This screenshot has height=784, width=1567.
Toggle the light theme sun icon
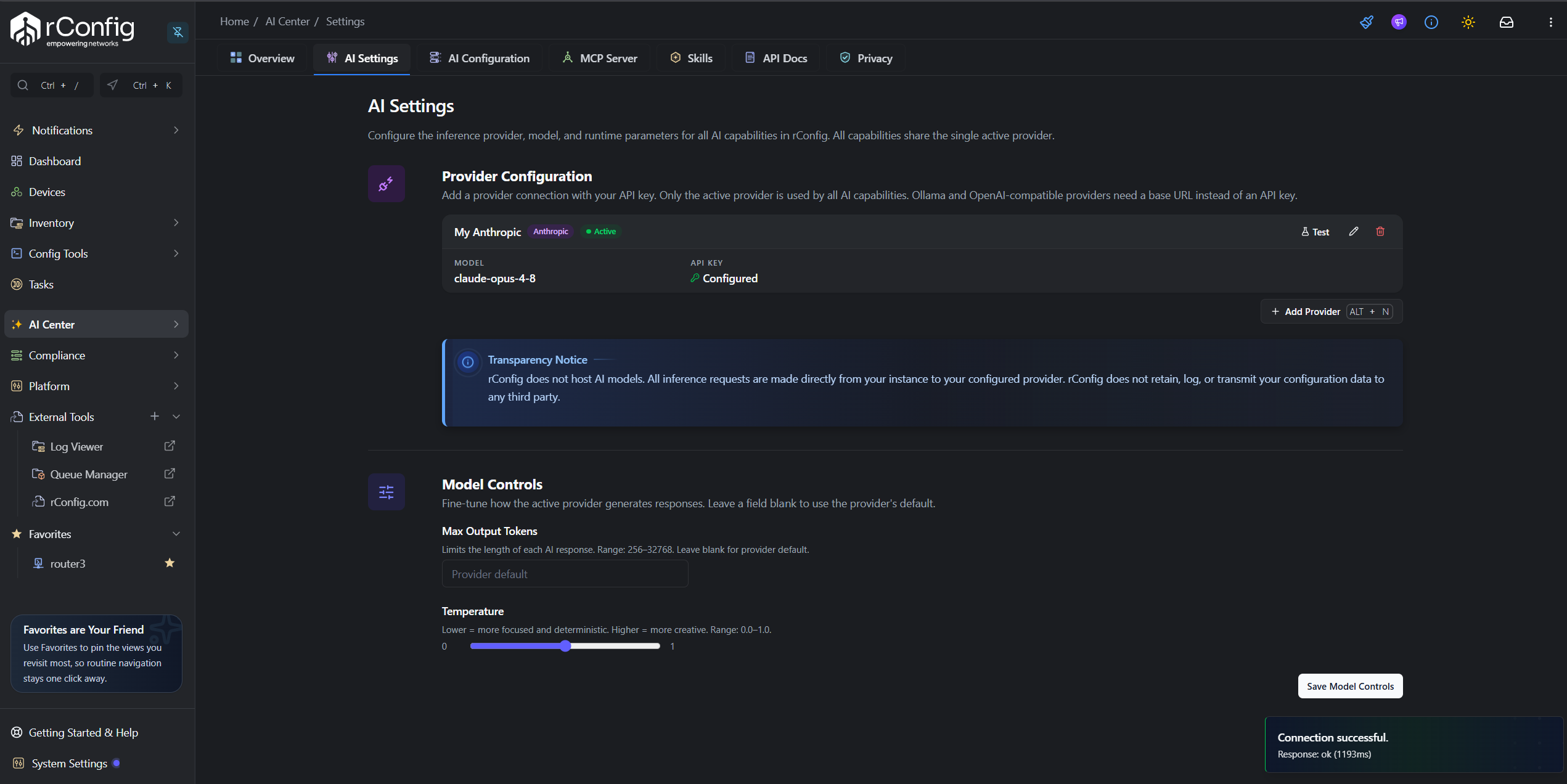coord(1468,22)
